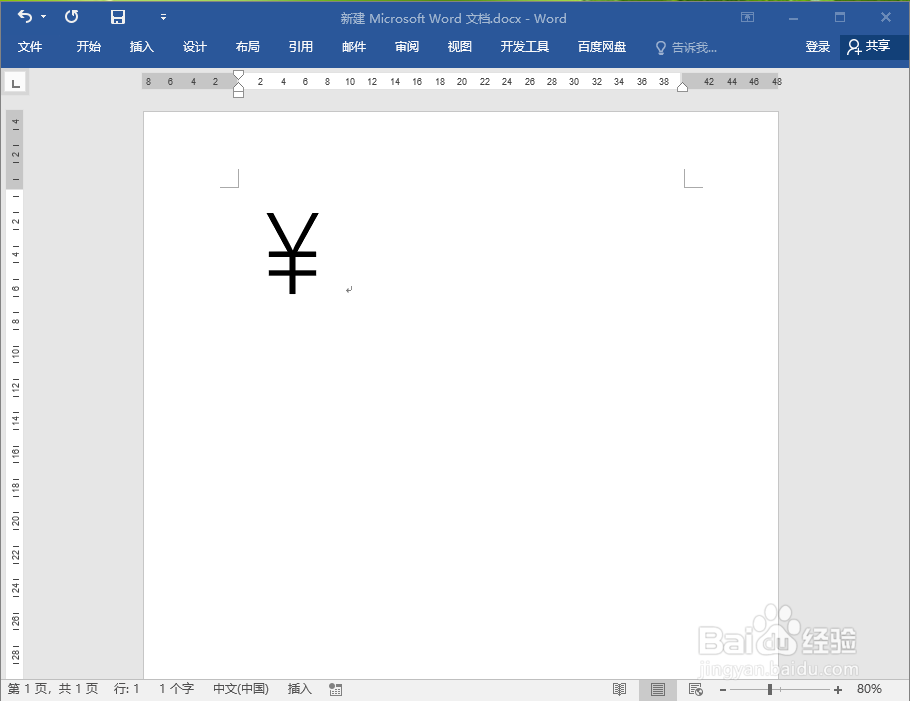Click the zoom in plus control

(x=840, y=689)
